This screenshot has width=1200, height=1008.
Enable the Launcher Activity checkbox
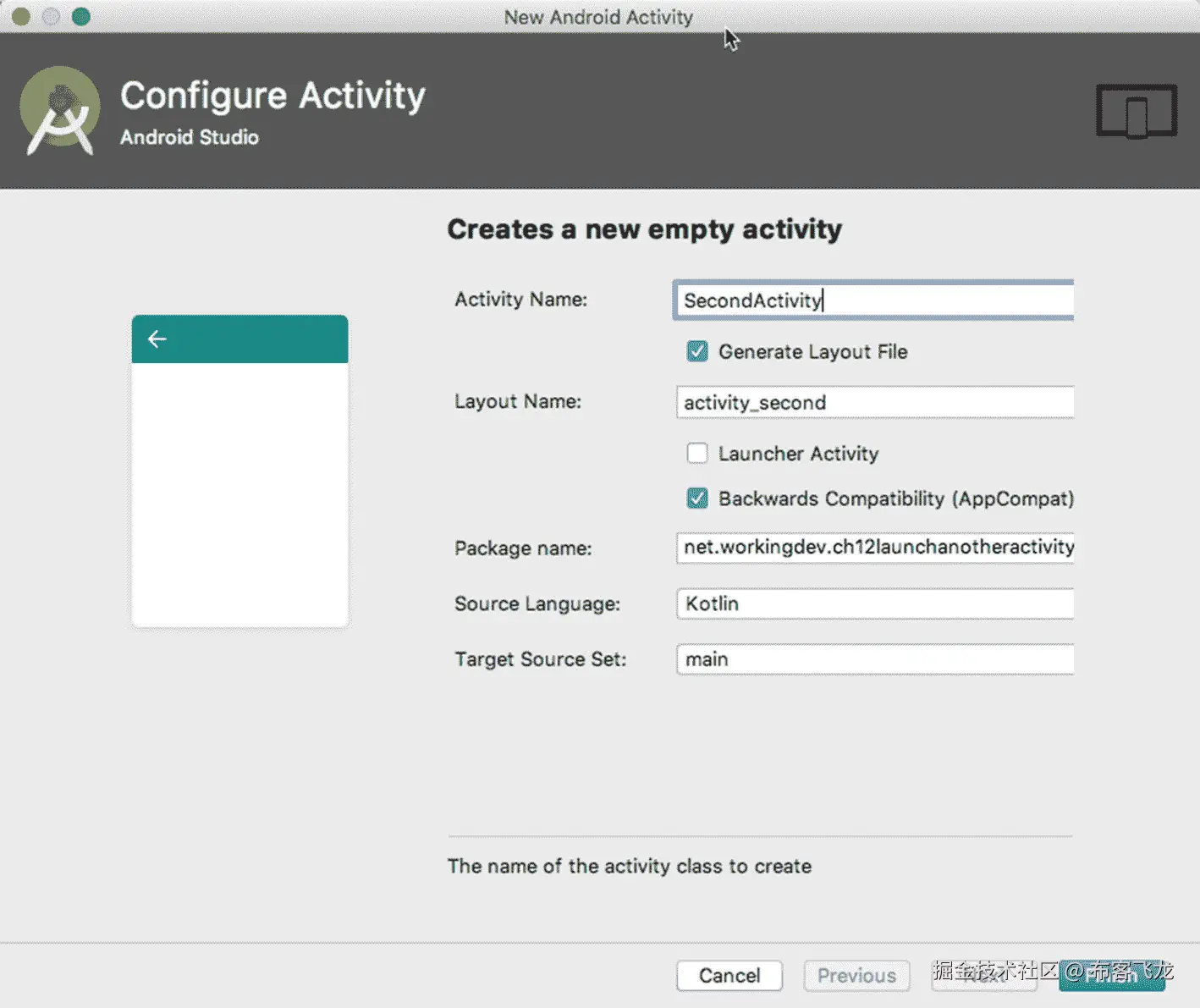(697, 454)
